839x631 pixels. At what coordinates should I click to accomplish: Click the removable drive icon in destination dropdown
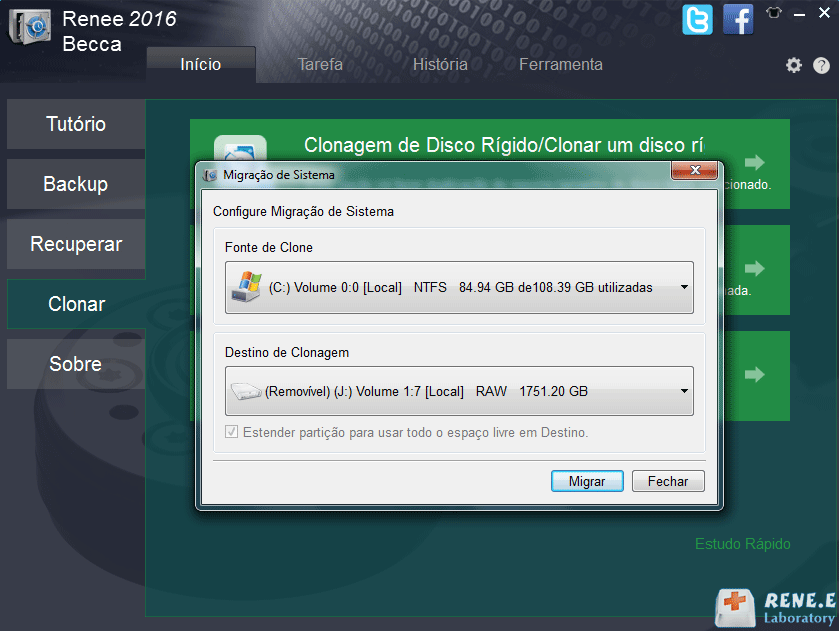(x=246, y=391)
